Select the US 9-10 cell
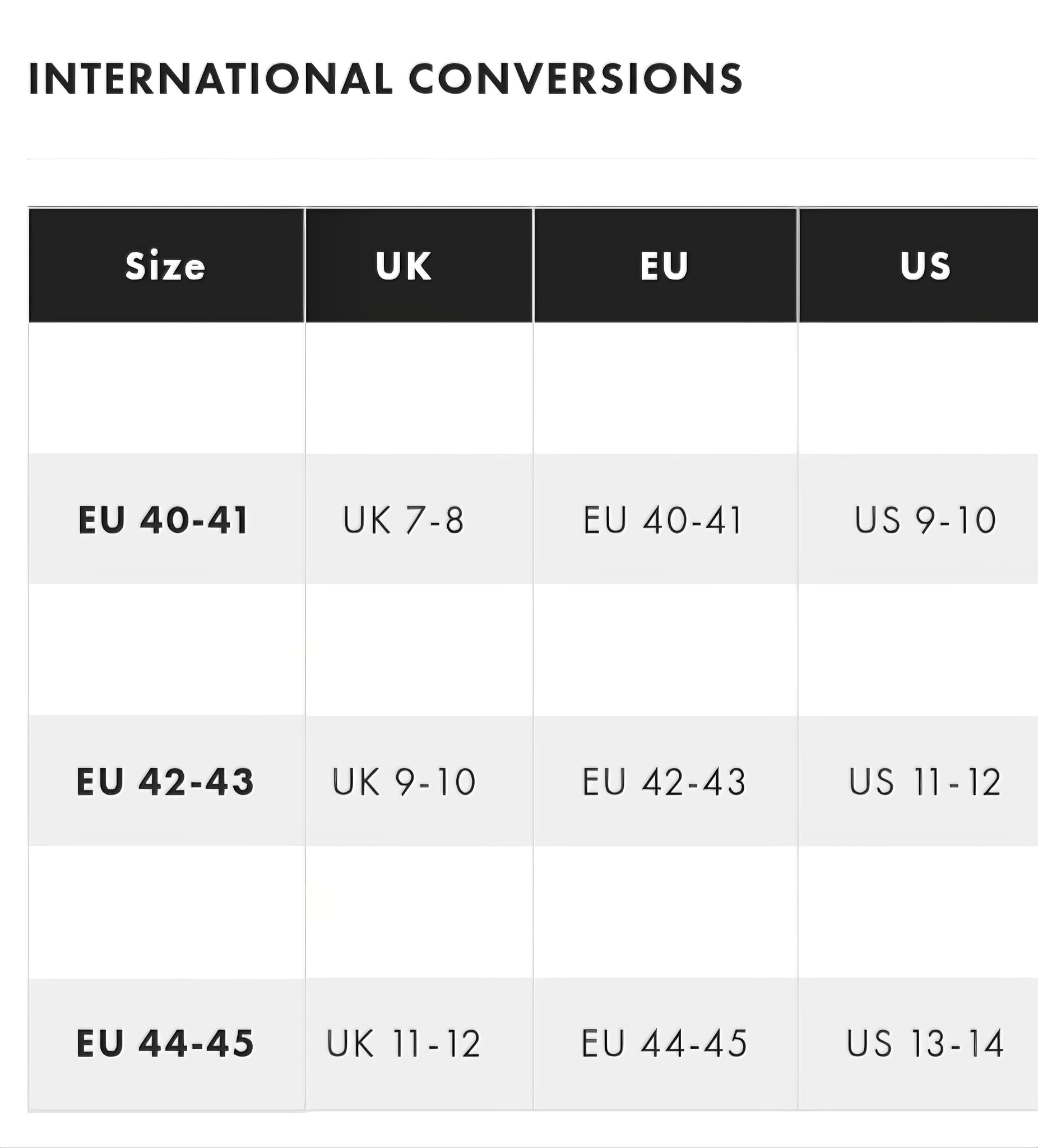The width and height of the screenshot is (1038, 1148). (x=925, y=520)
